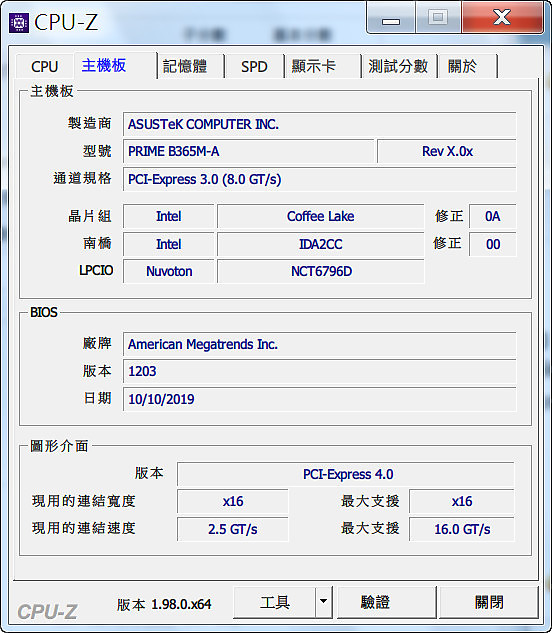Click the 16.0 GT/s max supported field
This screenshot has height=633, width=552.
[x=462, y=529]
